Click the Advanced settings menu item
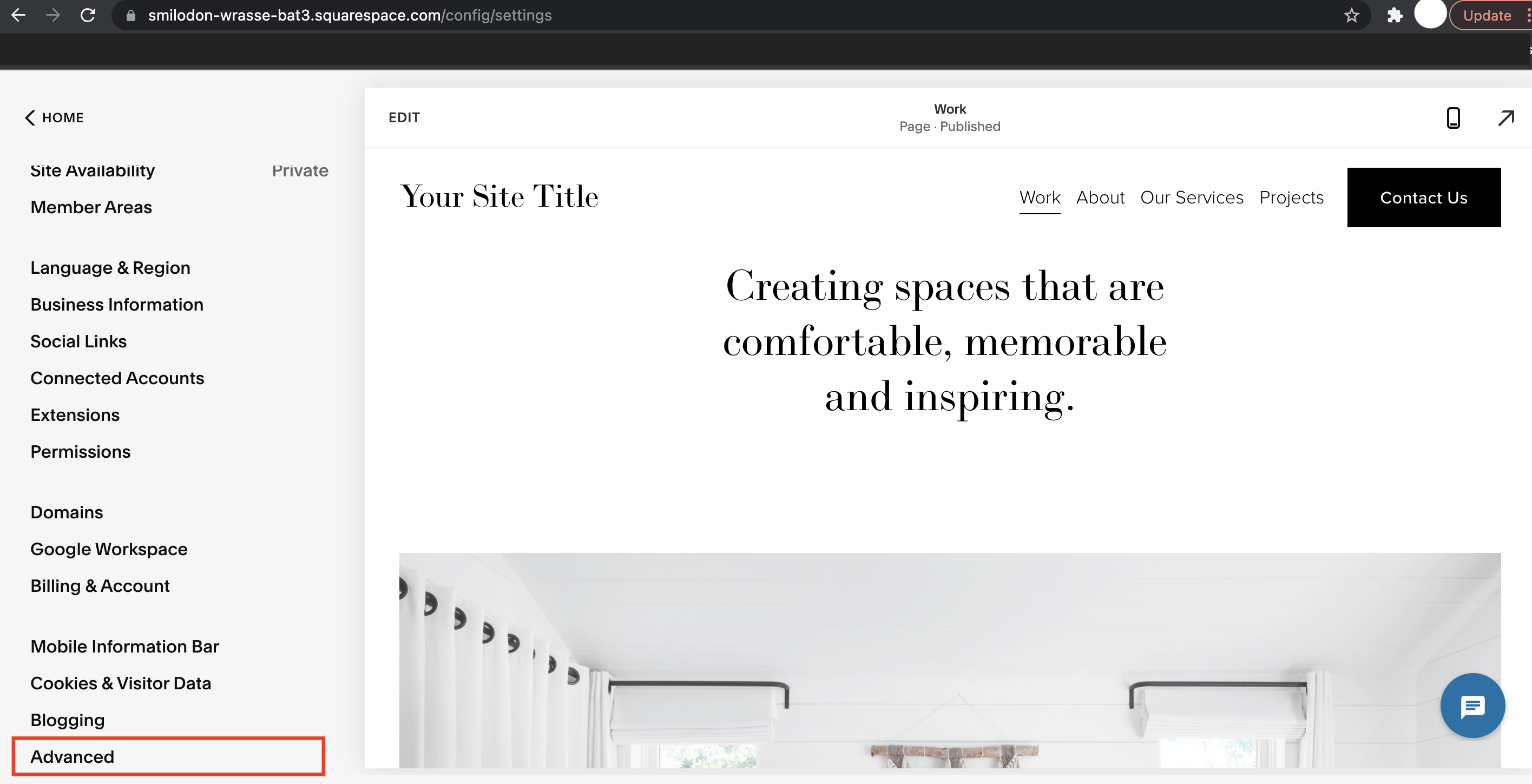 [72, 756]
